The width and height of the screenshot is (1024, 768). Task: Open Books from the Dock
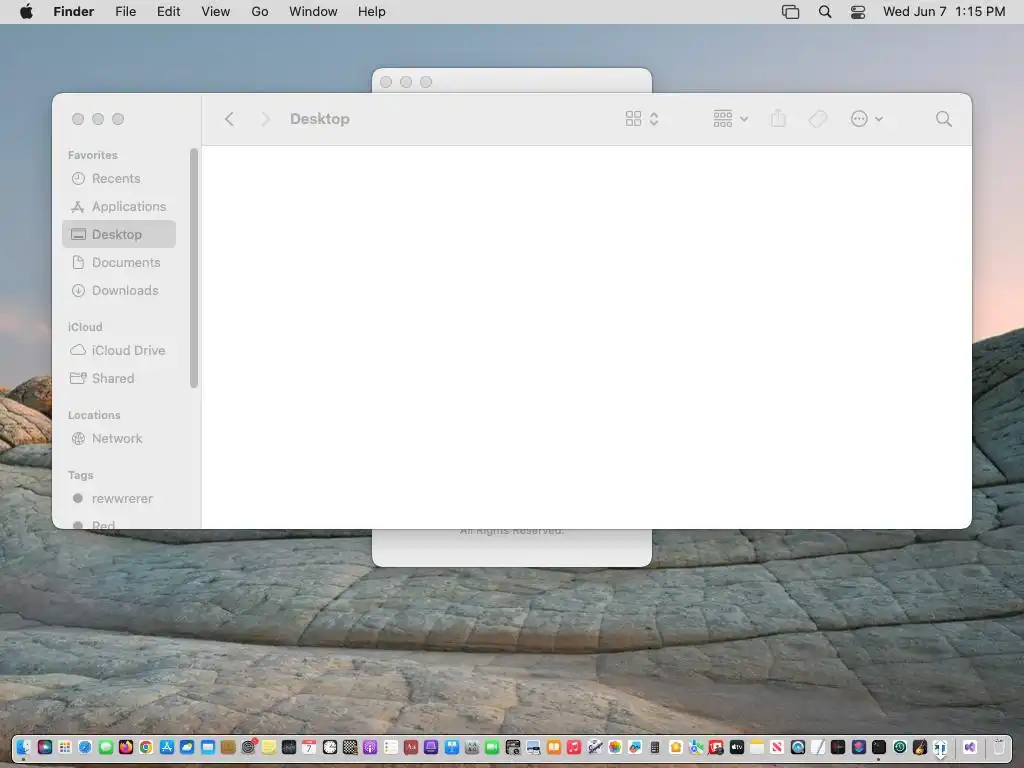(x=554, y=747)
